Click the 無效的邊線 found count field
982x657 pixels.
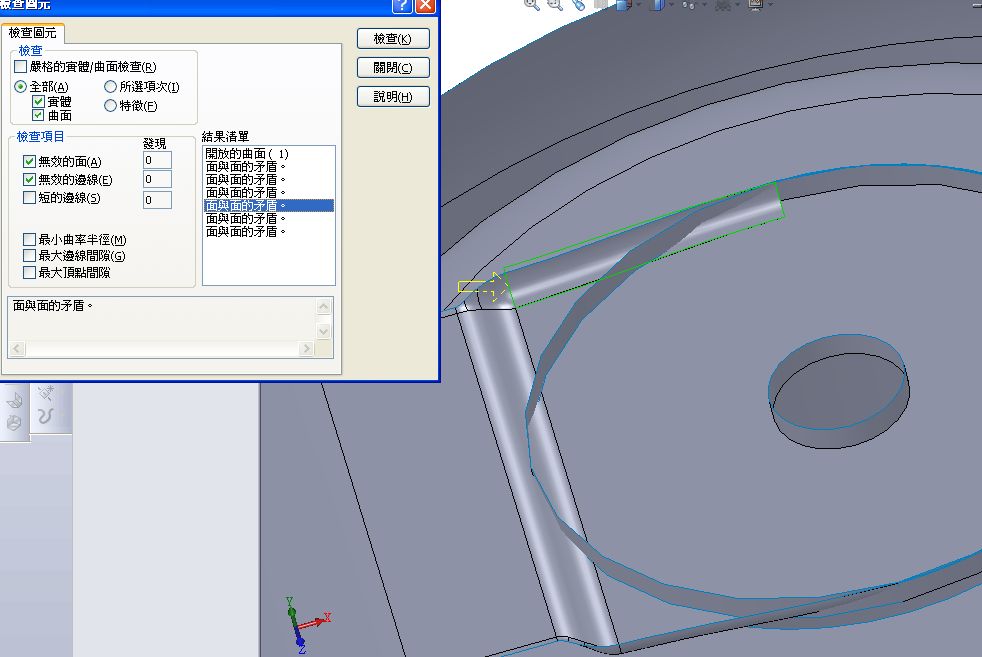click(x=157, y=179)
